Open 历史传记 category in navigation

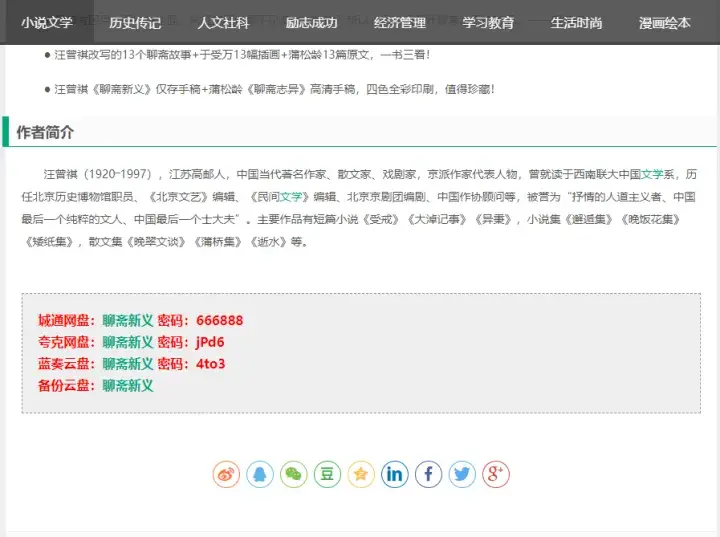pos(135,23)
